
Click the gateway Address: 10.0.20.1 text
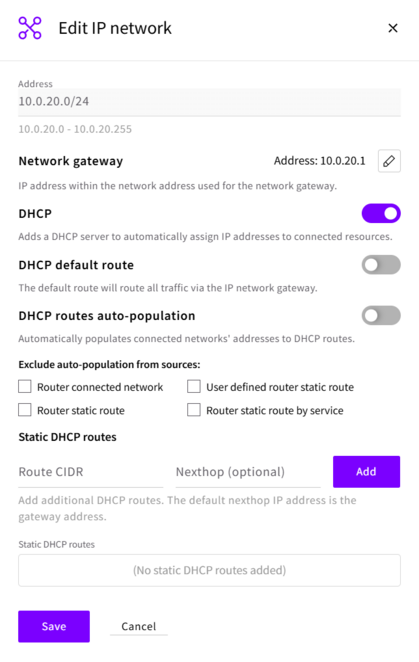click(319, 161)
